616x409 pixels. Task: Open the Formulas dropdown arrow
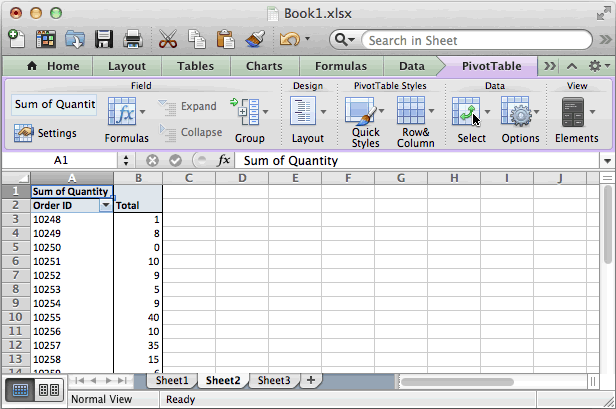(x=143, y=112)
